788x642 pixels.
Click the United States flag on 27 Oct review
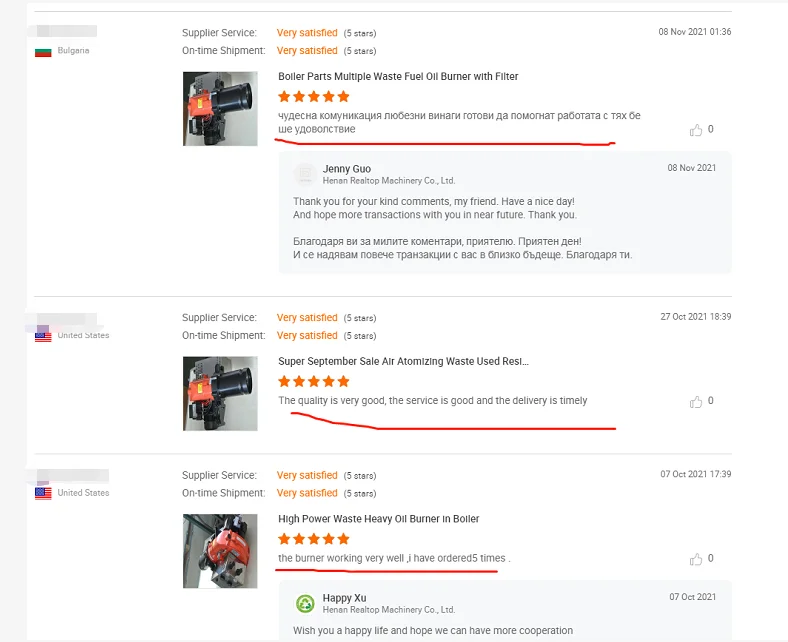(43, 336)
